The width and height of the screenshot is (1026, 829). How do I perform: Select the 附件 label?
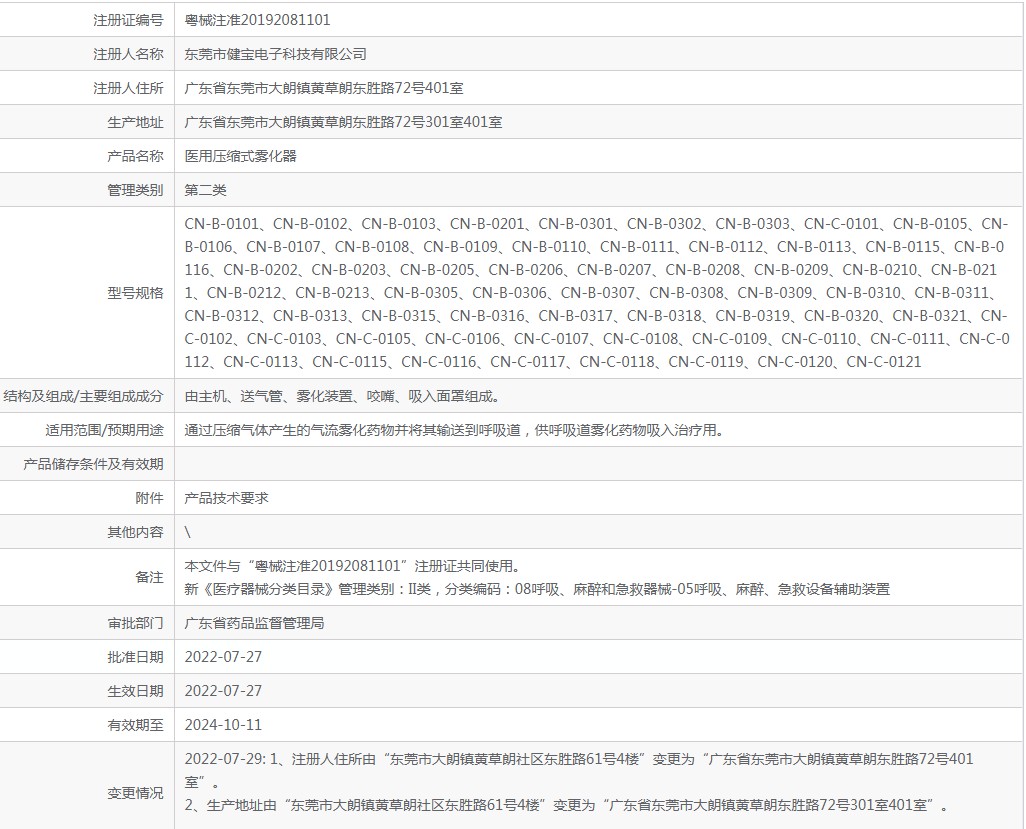149,499
